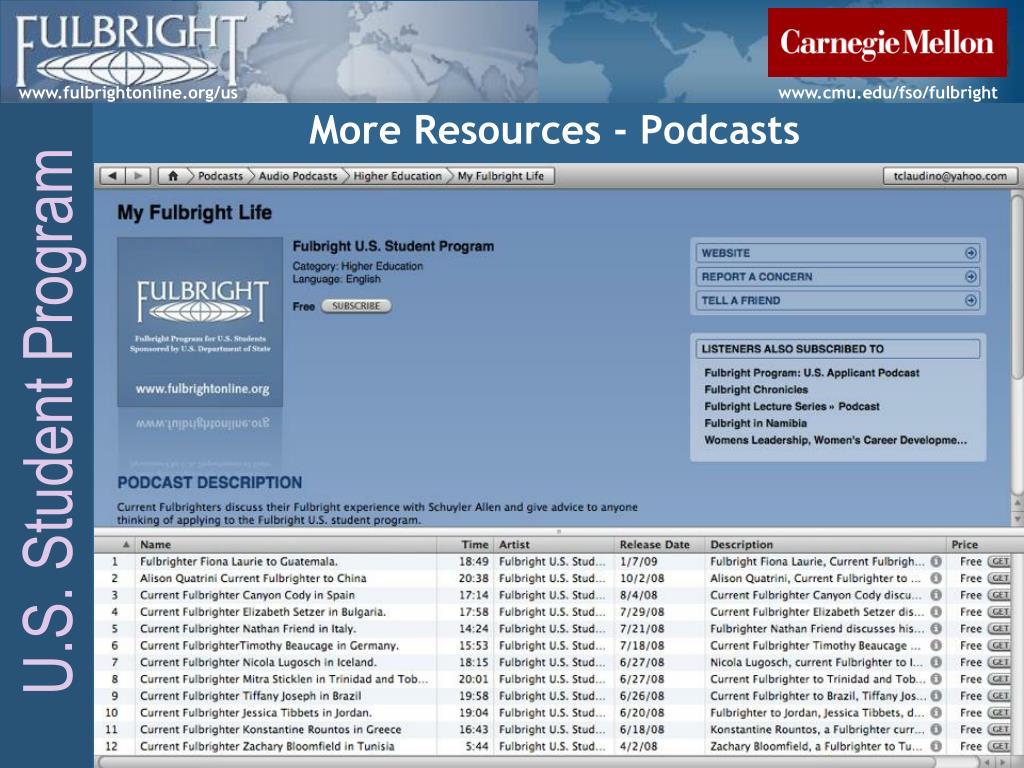Open the WEBSITE link
The height and width of the screenshot is (768, 1024).
[838, 253]
